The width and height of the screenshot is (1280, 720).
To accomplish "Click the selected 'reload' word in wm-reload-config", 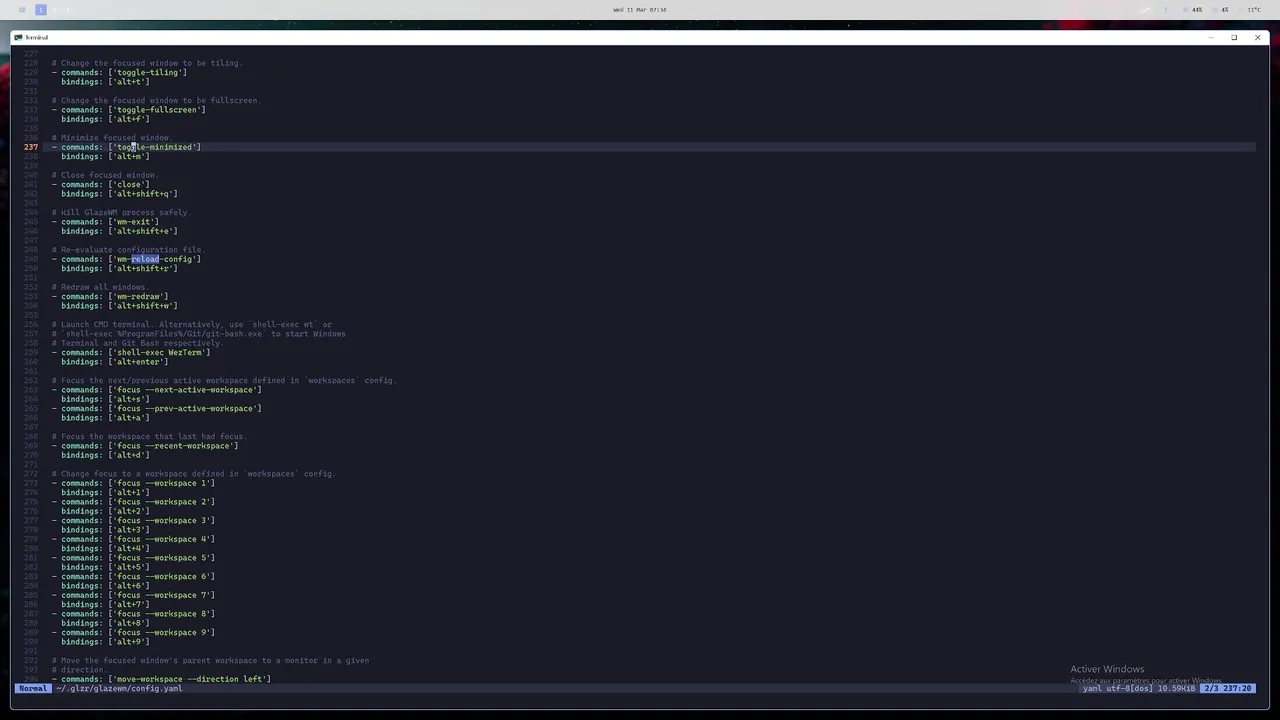I will [145, 259].
